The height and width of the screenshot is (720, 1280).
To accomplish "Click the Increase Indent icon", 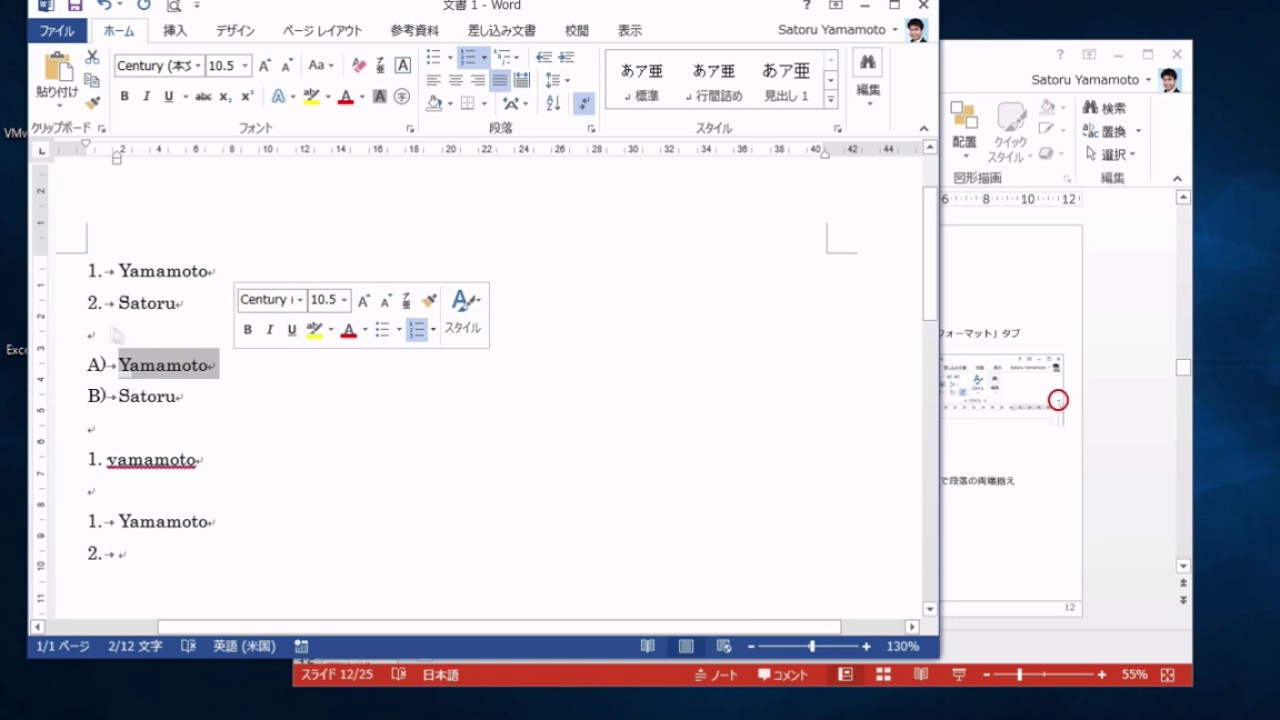I will point(568,58).
